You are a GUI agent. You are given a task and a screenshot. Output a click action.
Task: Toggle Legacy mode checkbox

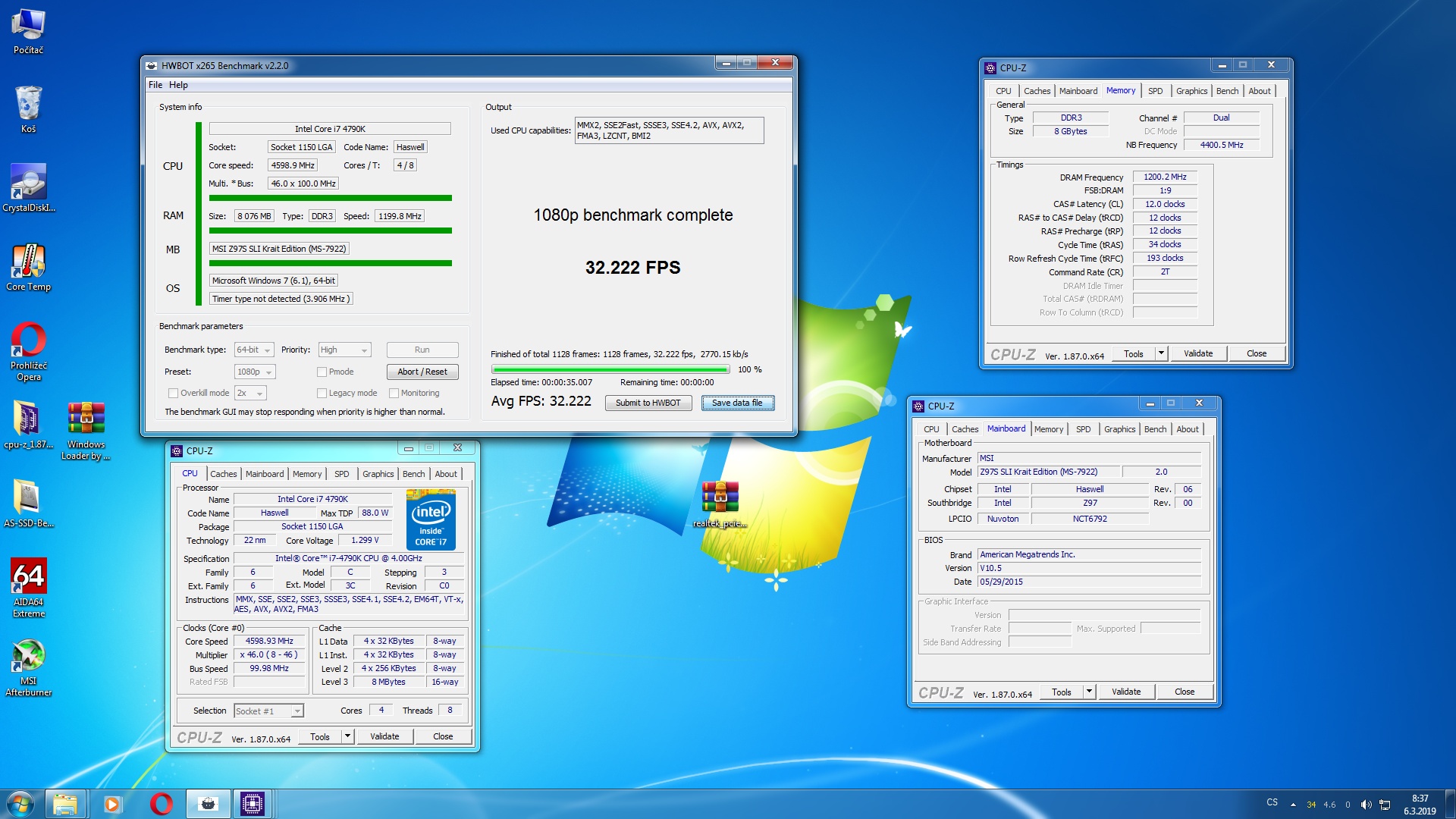pyautogui.click(x=322, y=393)
